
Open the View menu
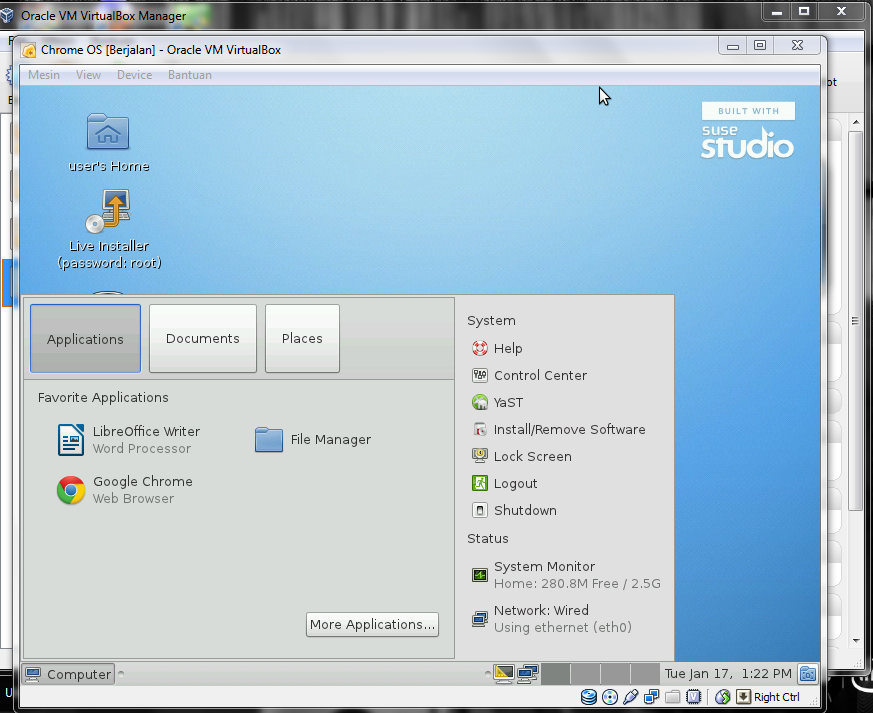[89, 75]
